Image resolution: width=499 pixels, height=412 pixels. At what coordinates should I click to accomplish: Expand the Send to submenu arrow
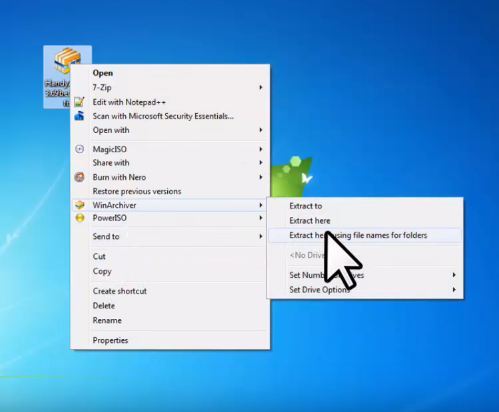point(261,236)
